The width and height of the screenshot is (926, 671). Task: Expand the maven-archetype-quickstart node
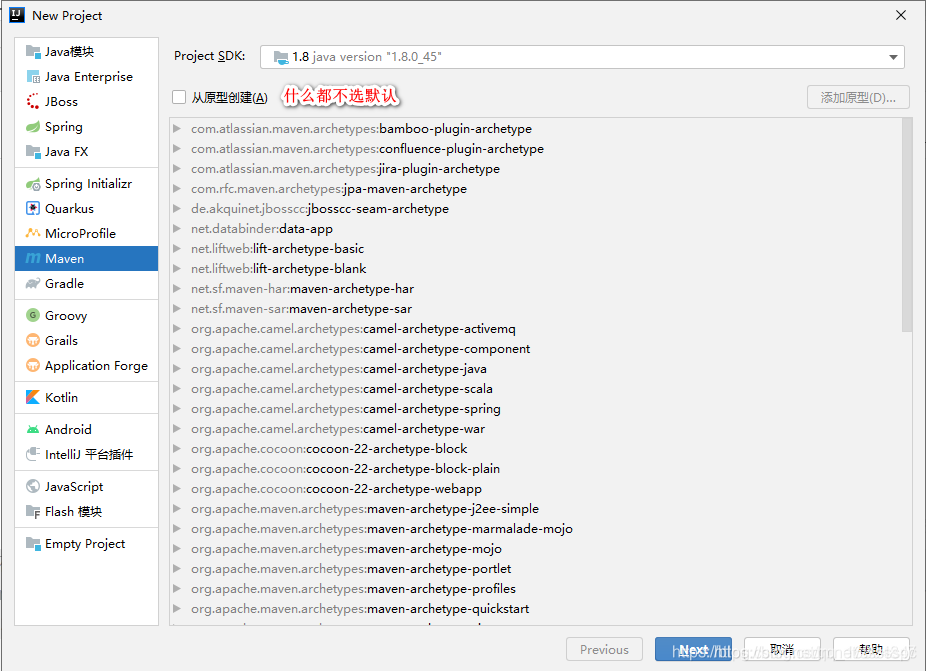pos(177,608)
